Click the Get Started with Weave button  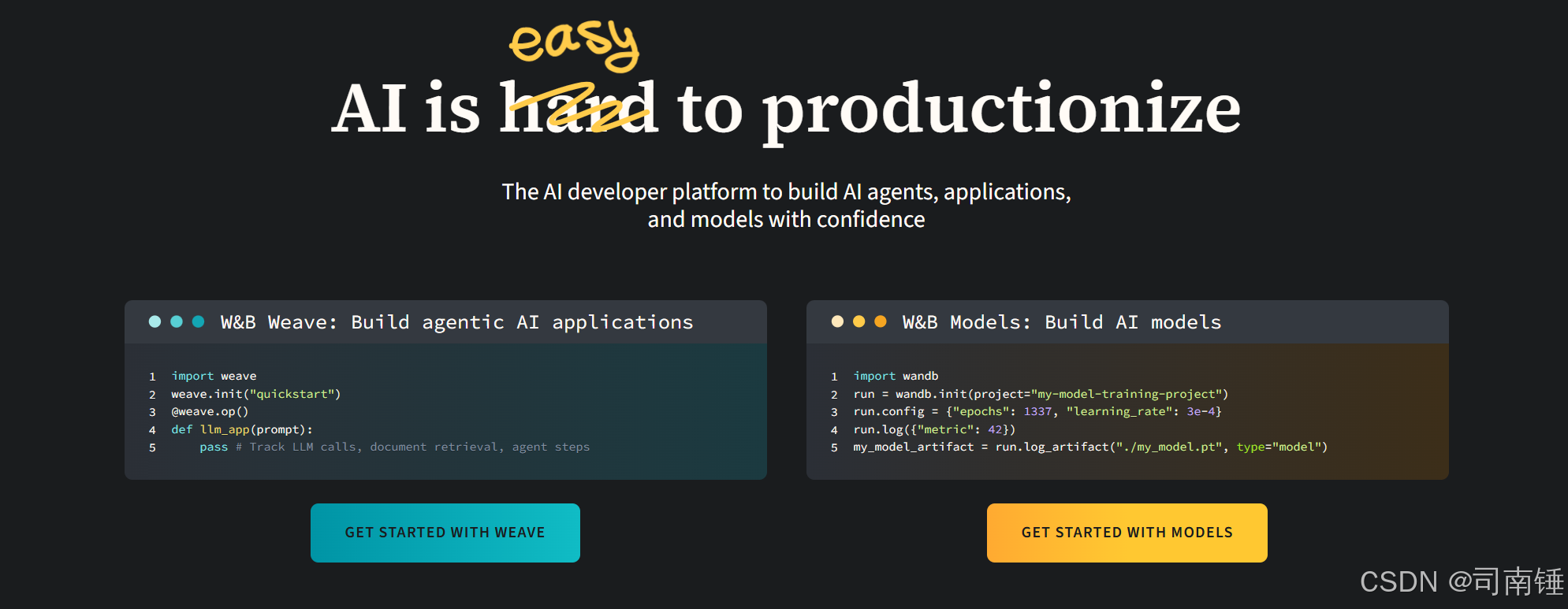[x=445, y=533]
